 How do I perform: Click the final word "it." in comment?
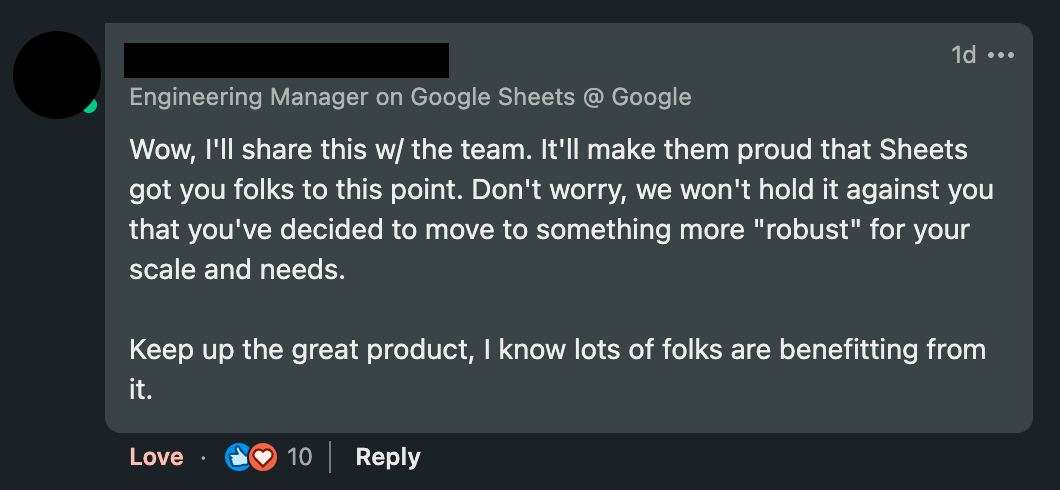tap(141, 390)
